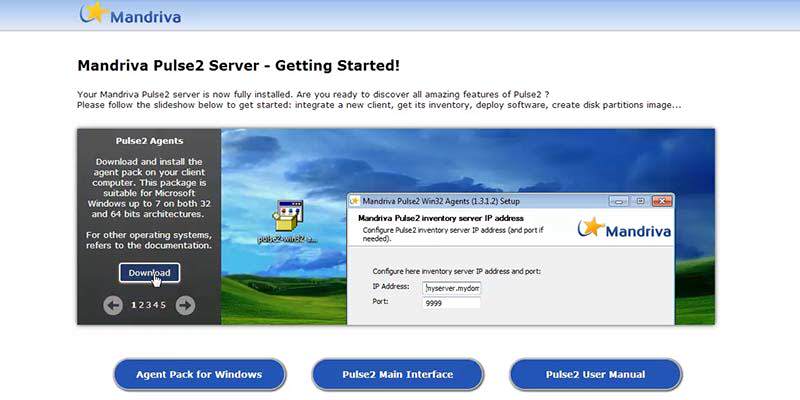This screenshot has height=400, width=800.
Task: Click the pulse2-win32 installer desktop icon
Action: (x=288, y=222)
